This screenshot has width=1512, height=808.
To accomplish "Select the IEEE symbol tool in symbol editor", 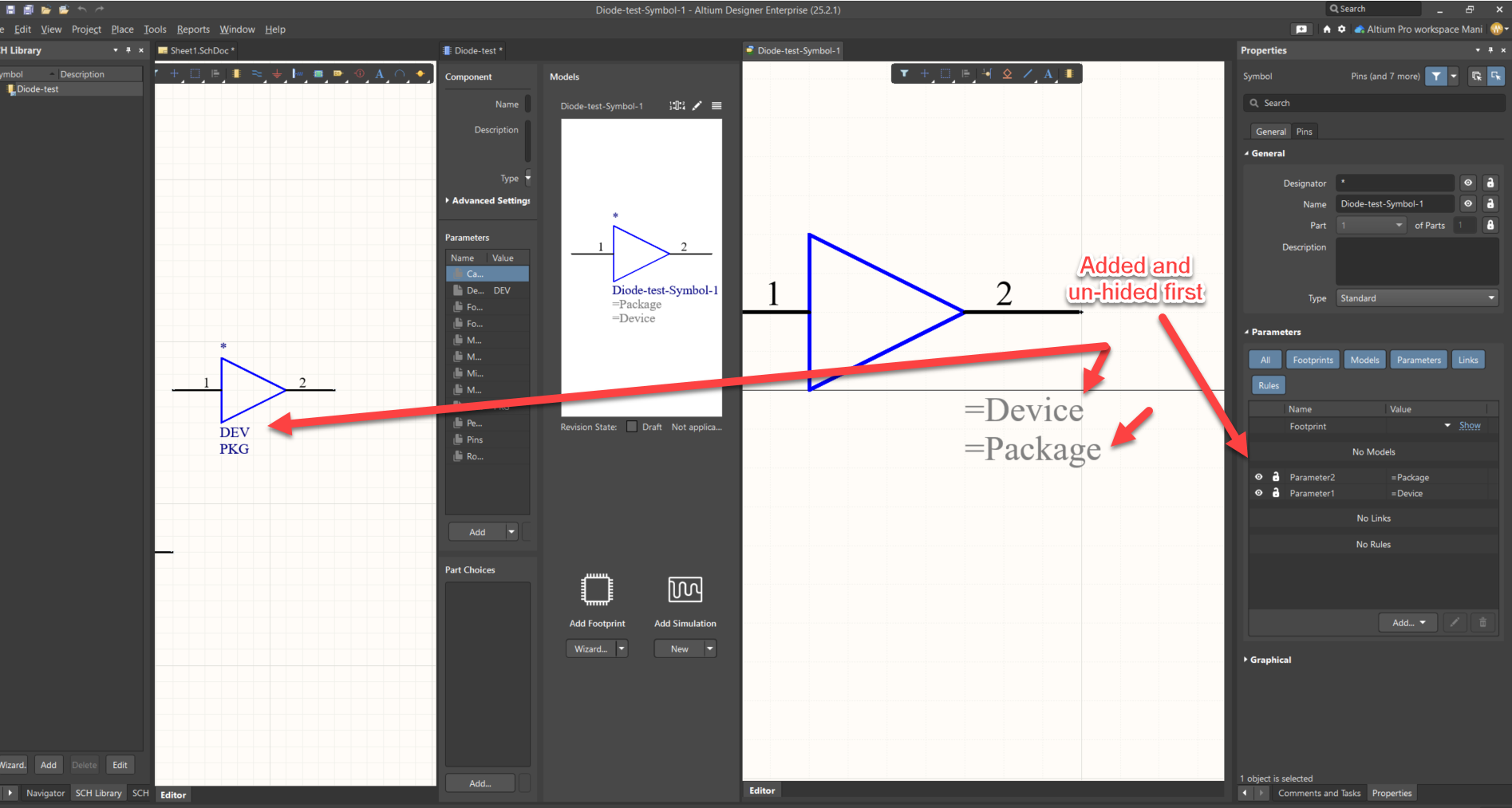I will 1007,73.
